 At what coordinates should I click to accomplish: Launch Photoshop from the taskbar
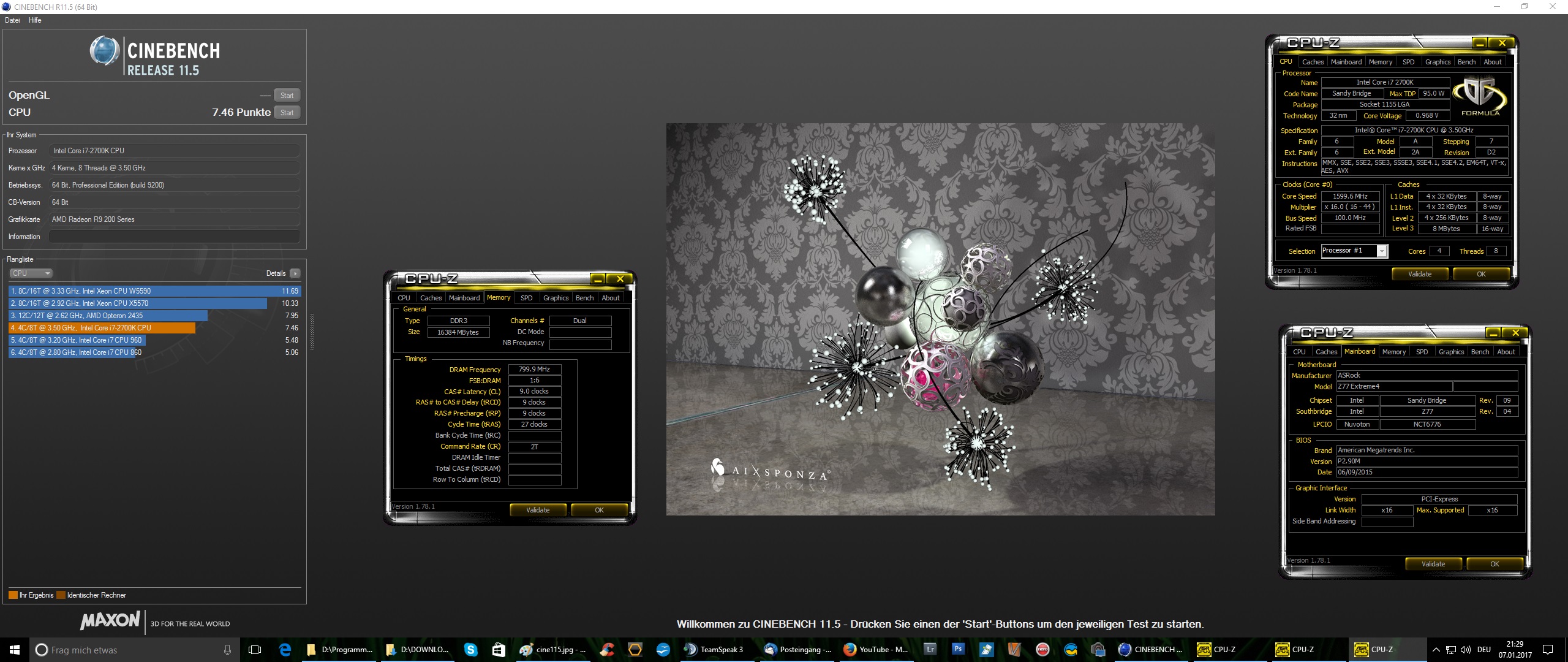[x=959, y=649]
